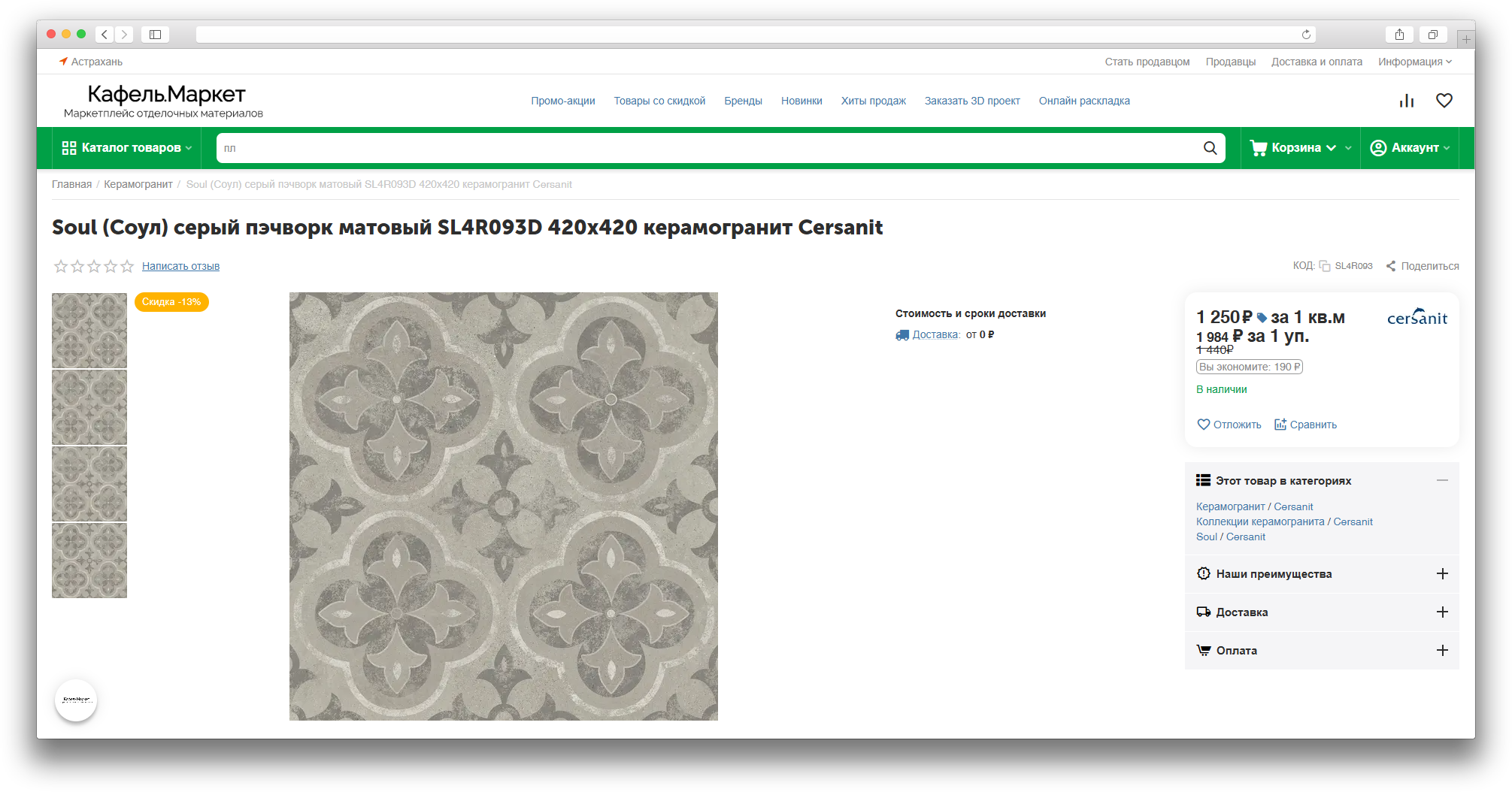Click the round chat widget button
This screenshot has height=792, width=1512.
(x=76, y=700)
